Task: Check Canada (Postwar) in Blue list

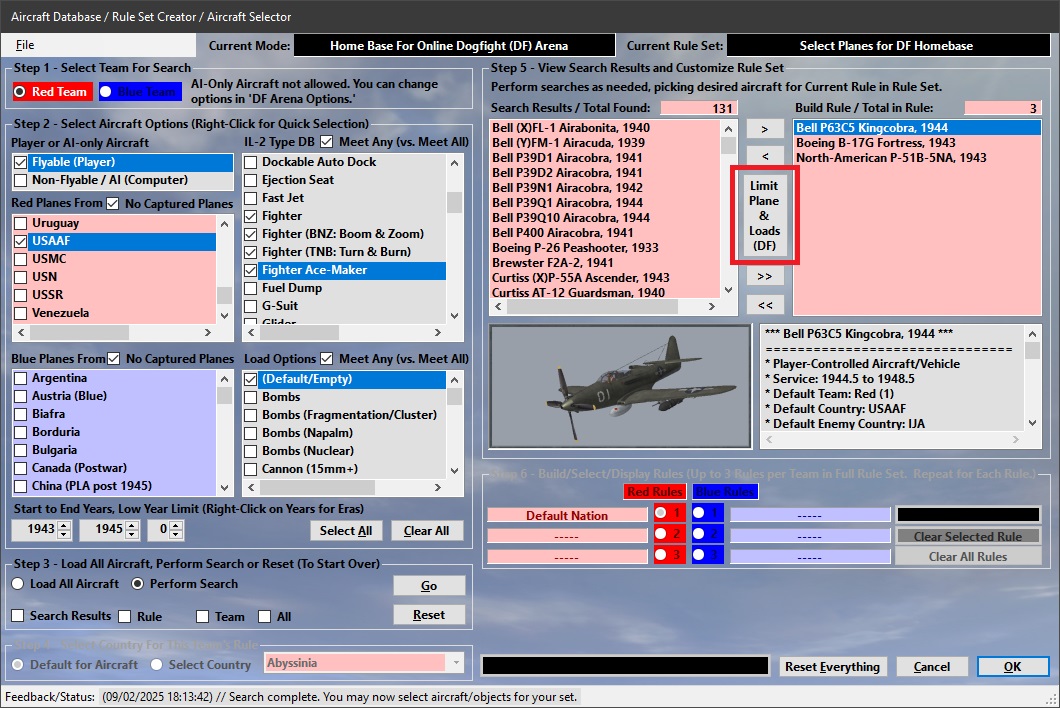Action: point(21,468)
